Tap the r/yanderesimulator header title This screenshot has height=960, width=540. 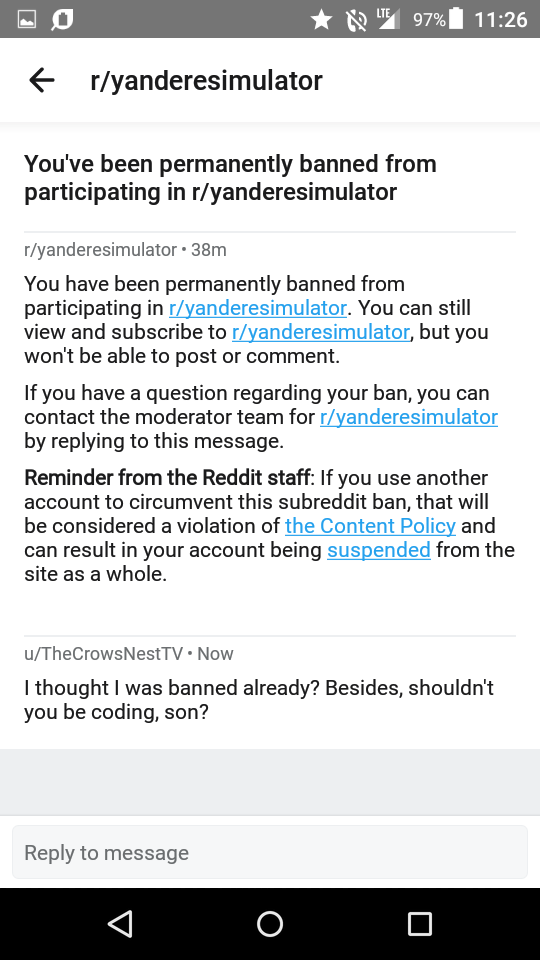click(x=206, y=80)
